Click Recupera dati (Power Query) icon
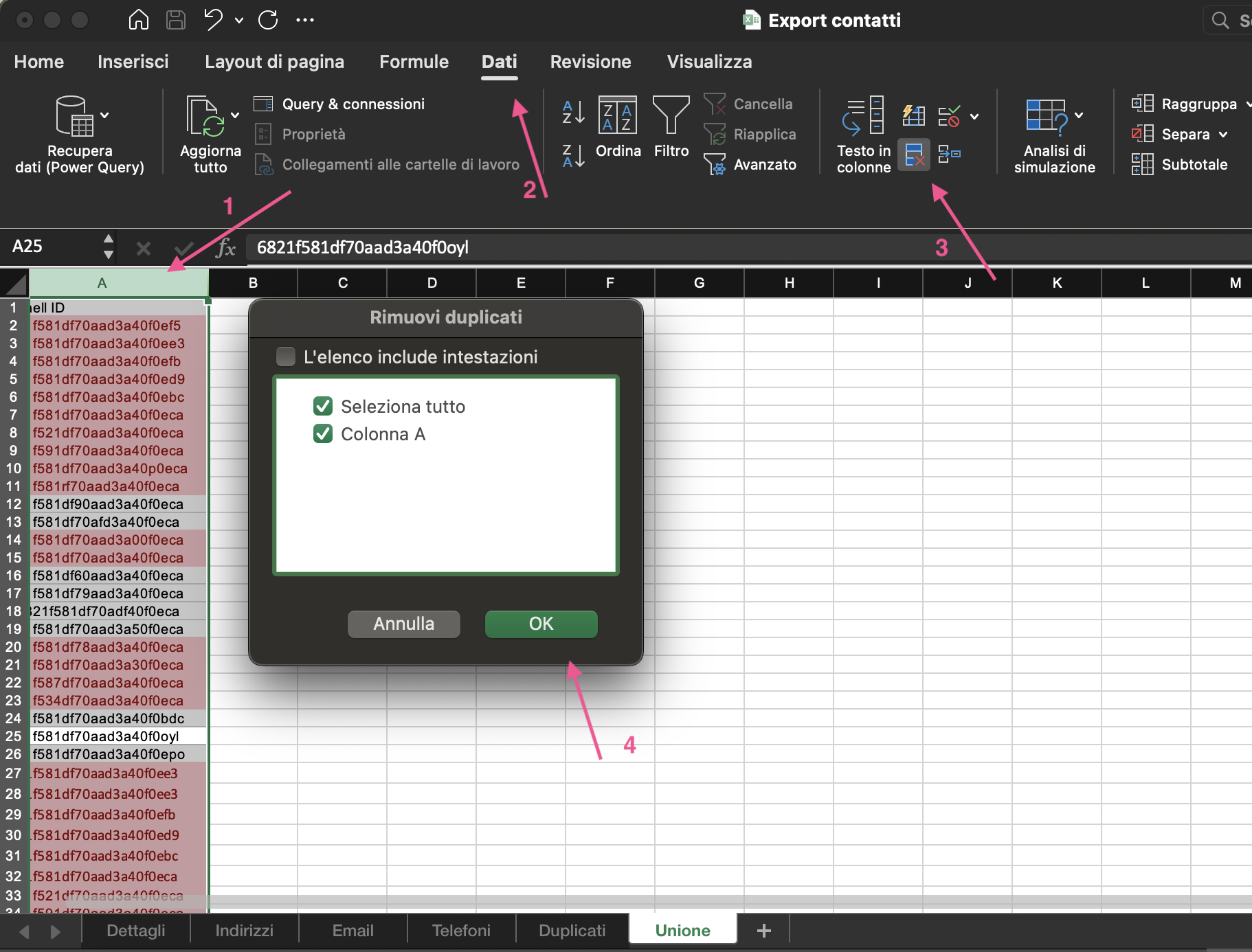The width and height of the screenshot is (1252, 952). [x=74, y=116]
